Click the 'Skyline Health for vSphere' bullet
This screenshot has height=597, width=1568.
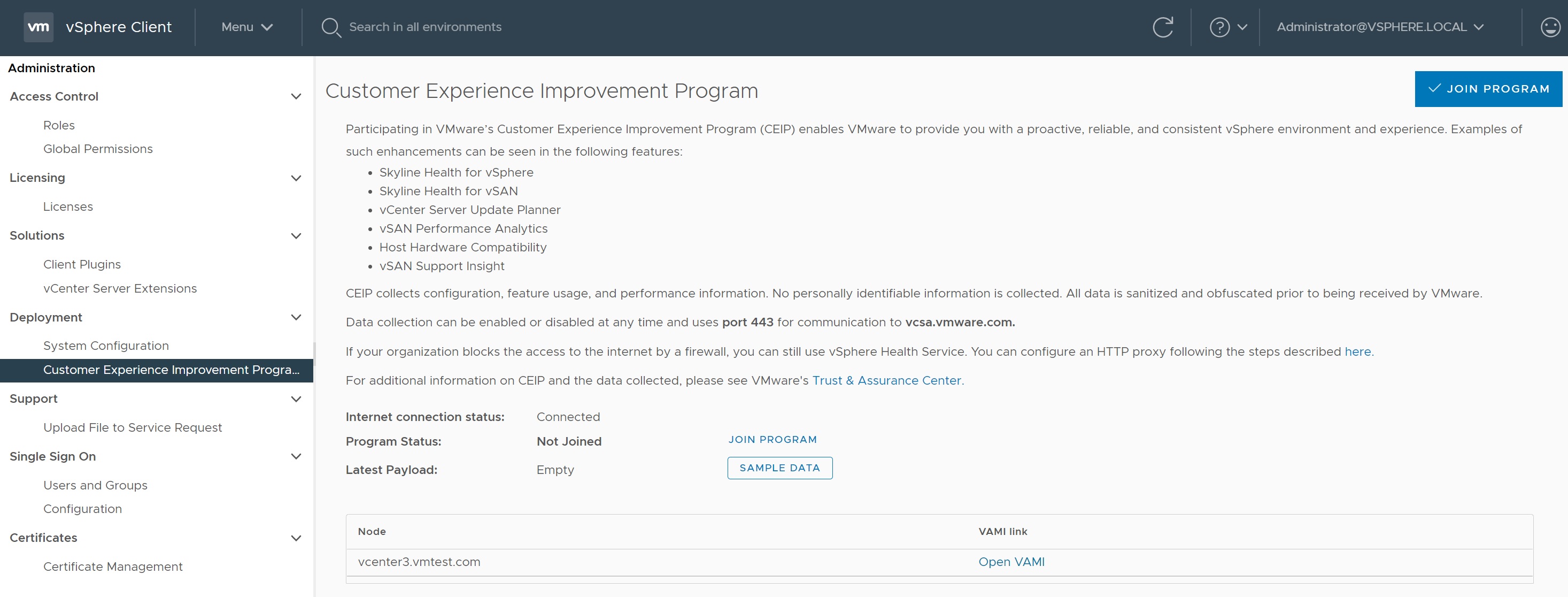456,172
